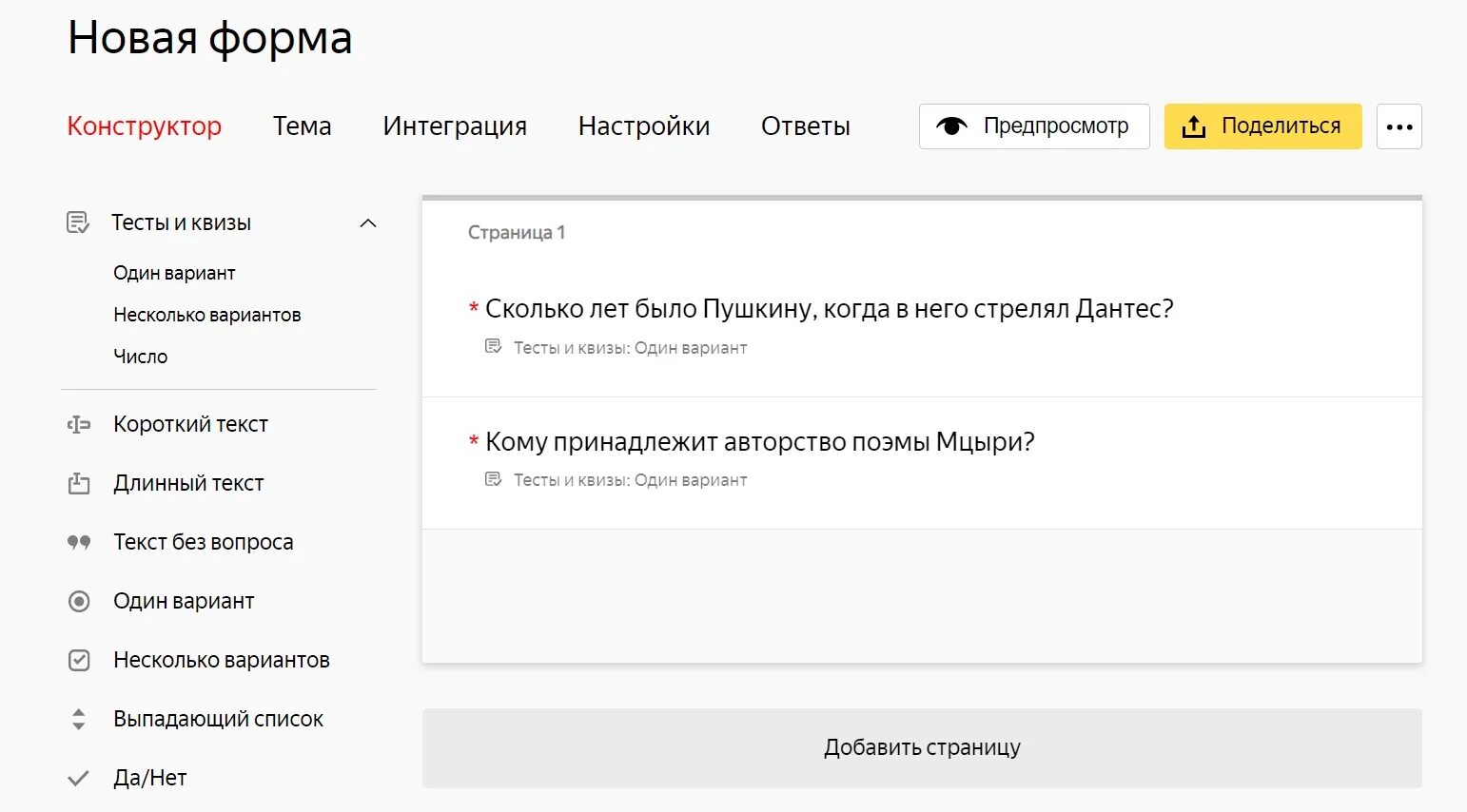The height and width of the screenshot is (812, 1467).
Task: Open the Настройки tab
Action: pyautogui.click(x=643, y=126)
